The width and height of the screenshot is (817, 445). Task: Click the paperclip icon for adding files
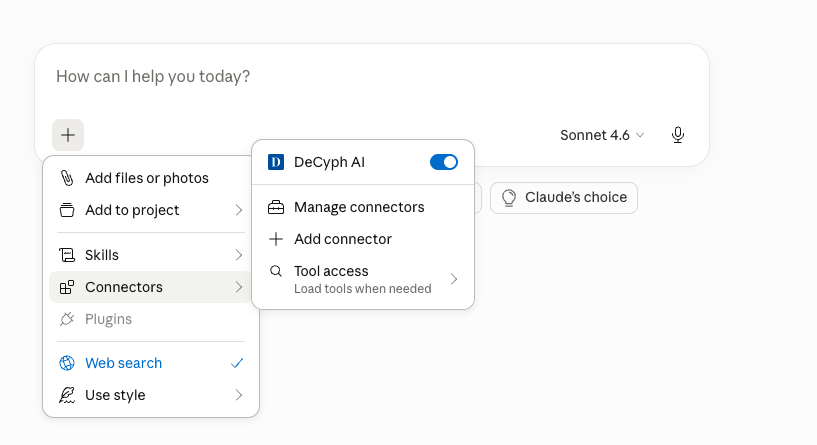click(67, 178)
